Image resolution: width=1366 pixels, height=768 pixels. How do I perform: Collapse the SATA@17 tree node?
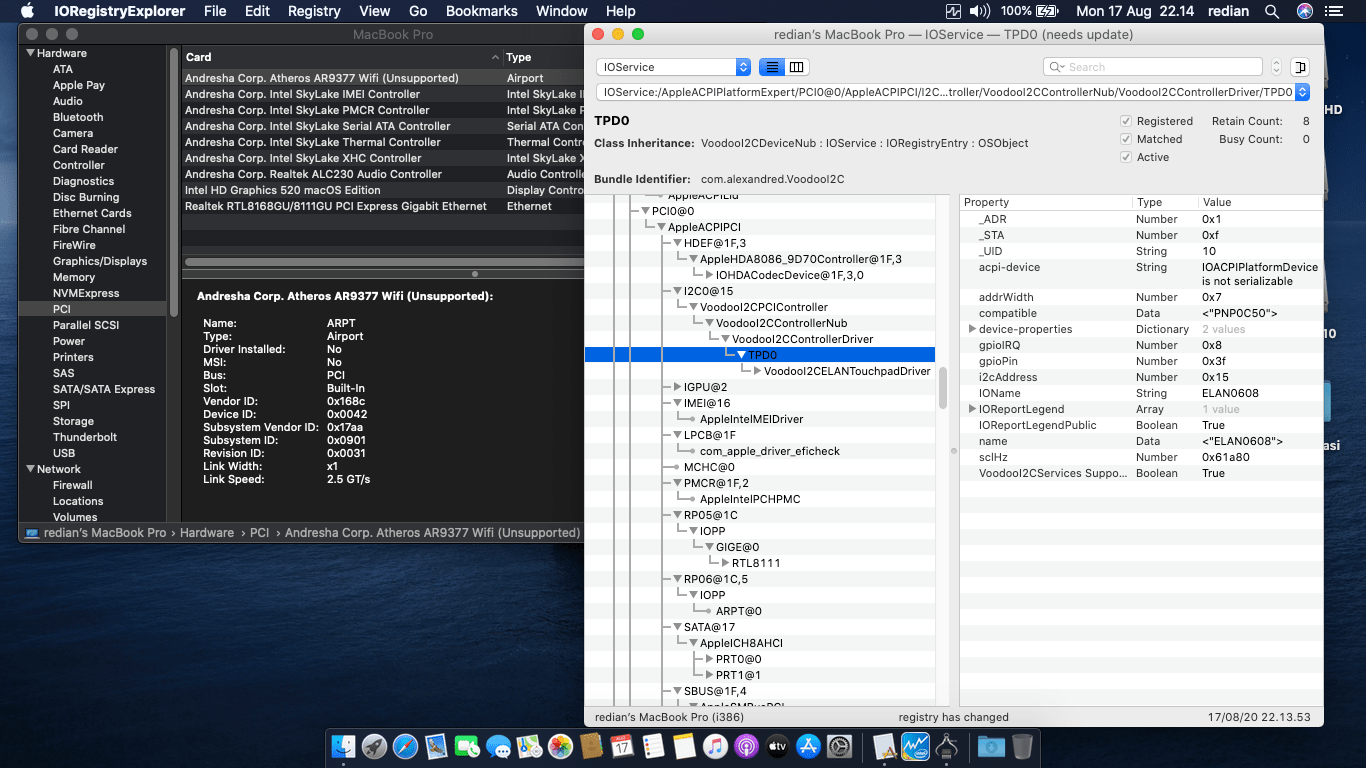[x=677, y=627]
